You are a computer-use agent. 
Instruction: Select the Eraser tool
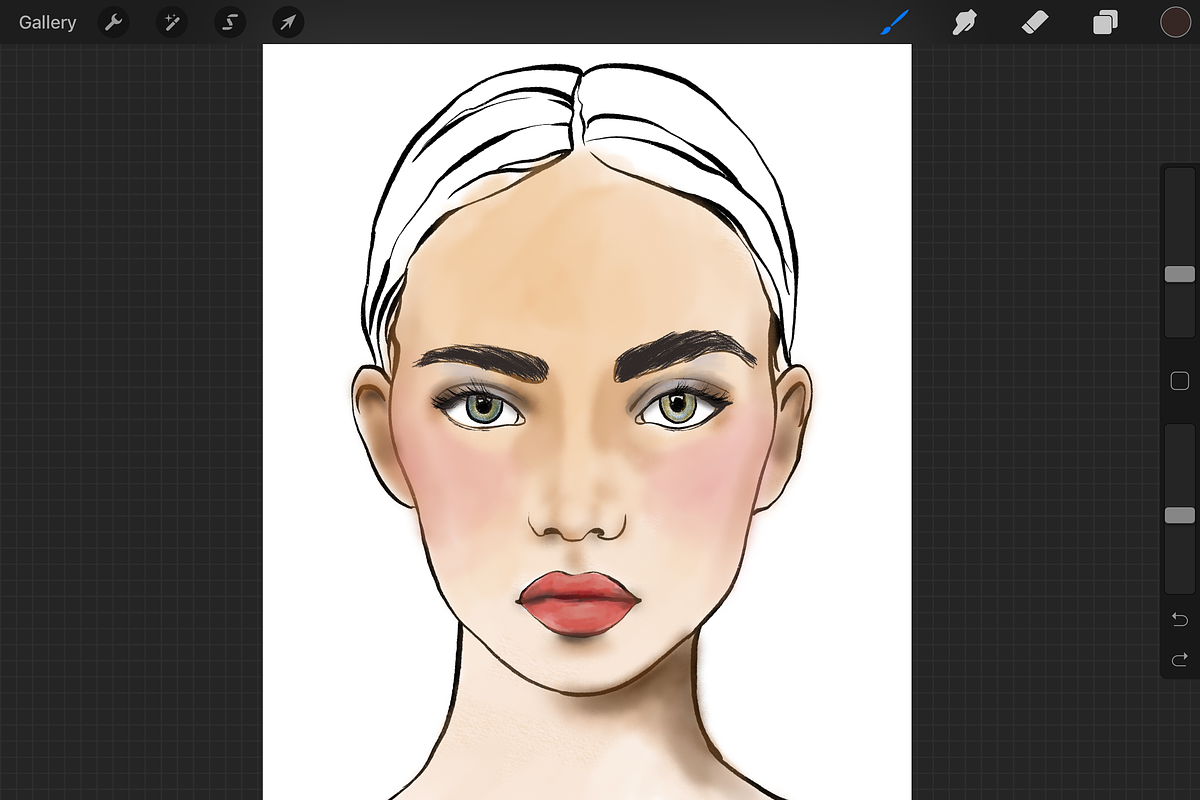(1035, 22)
